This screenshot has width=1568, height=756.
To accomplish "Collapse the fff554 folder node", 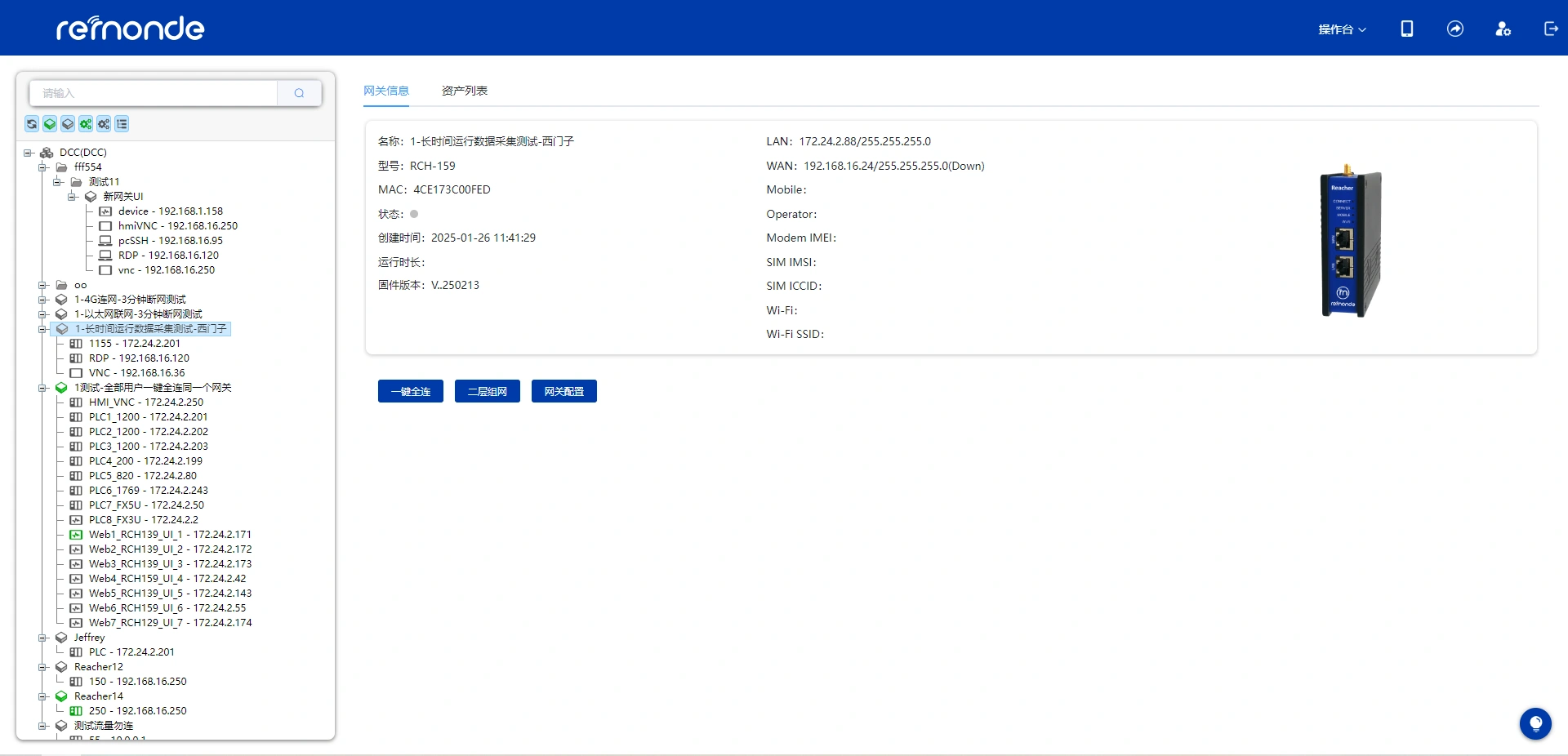I will click(x=42, y=167).
